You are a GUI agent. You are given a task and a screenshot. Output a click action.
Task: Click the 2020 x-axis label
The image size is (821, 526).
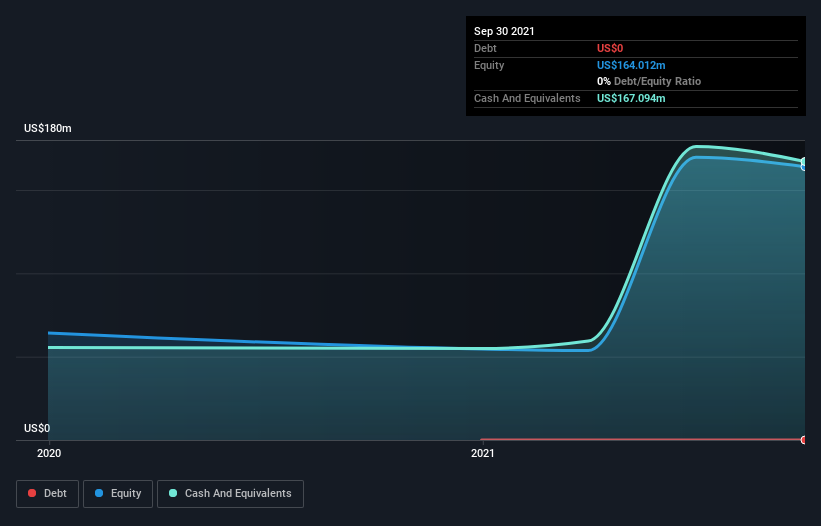(49, 453)
